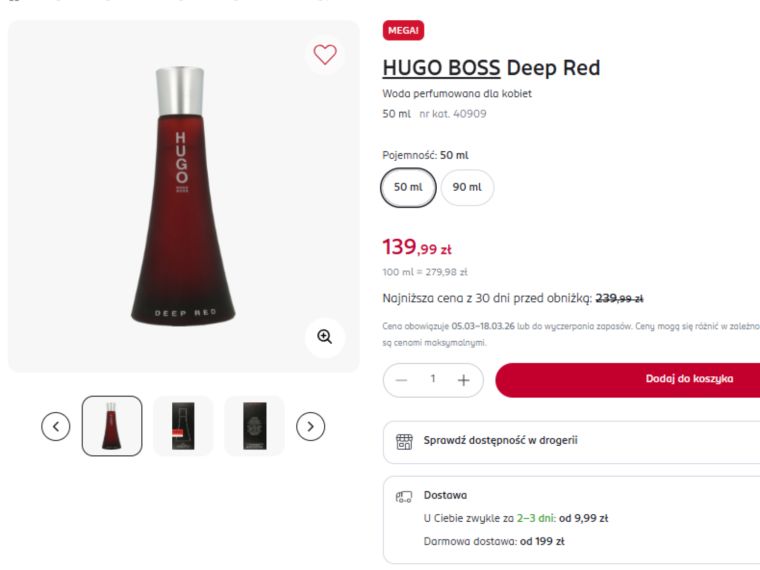Click the store availability icon
Image resolution: width=760 pixels, height=570 pixels.
(404, 441)
